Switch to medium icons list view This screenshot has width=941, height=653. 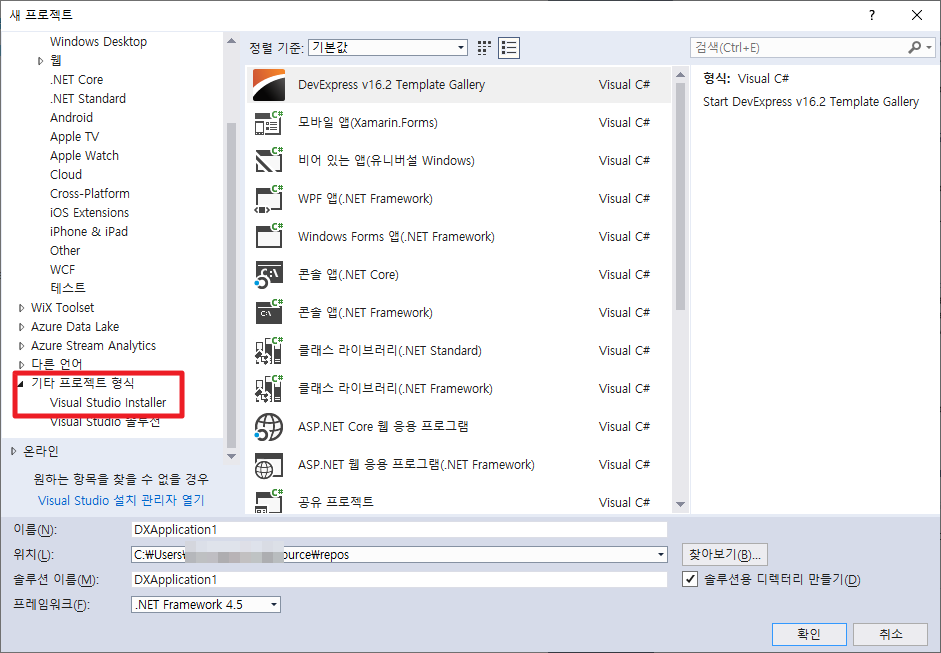(509, 48)
